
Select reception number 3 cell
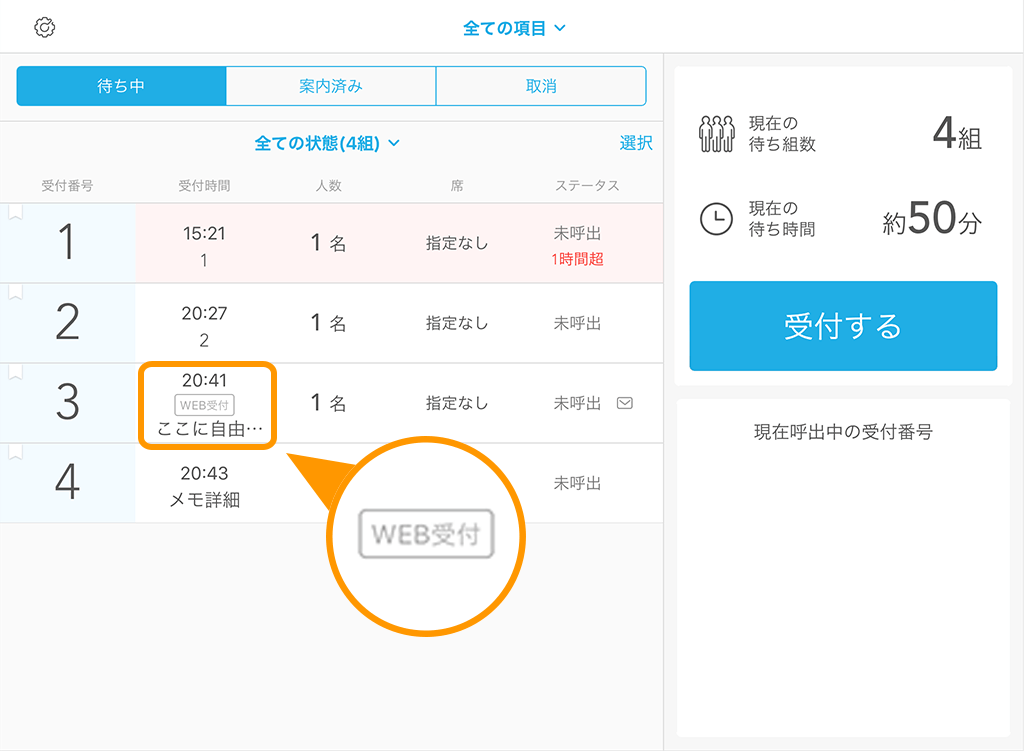(x=67, y=403)
